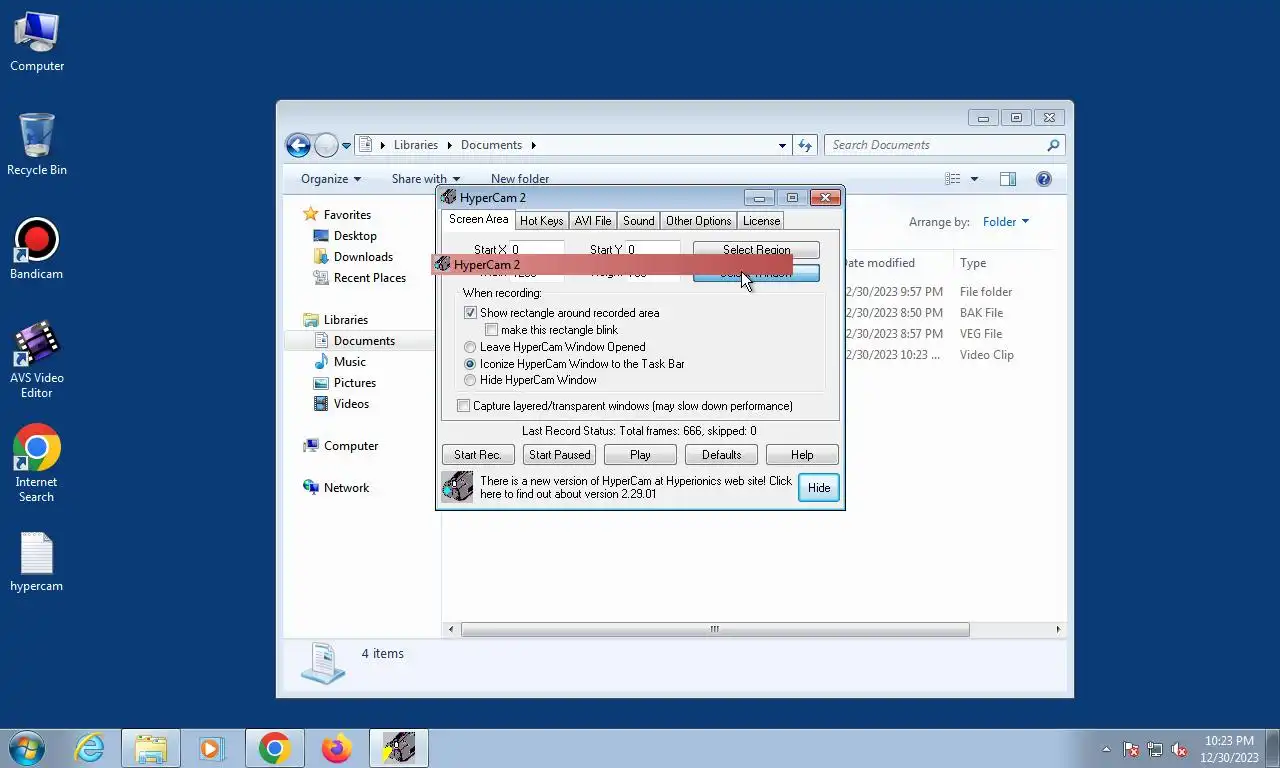Refresh the Documents folder view
1280x768 pixels.
[805, 145]
